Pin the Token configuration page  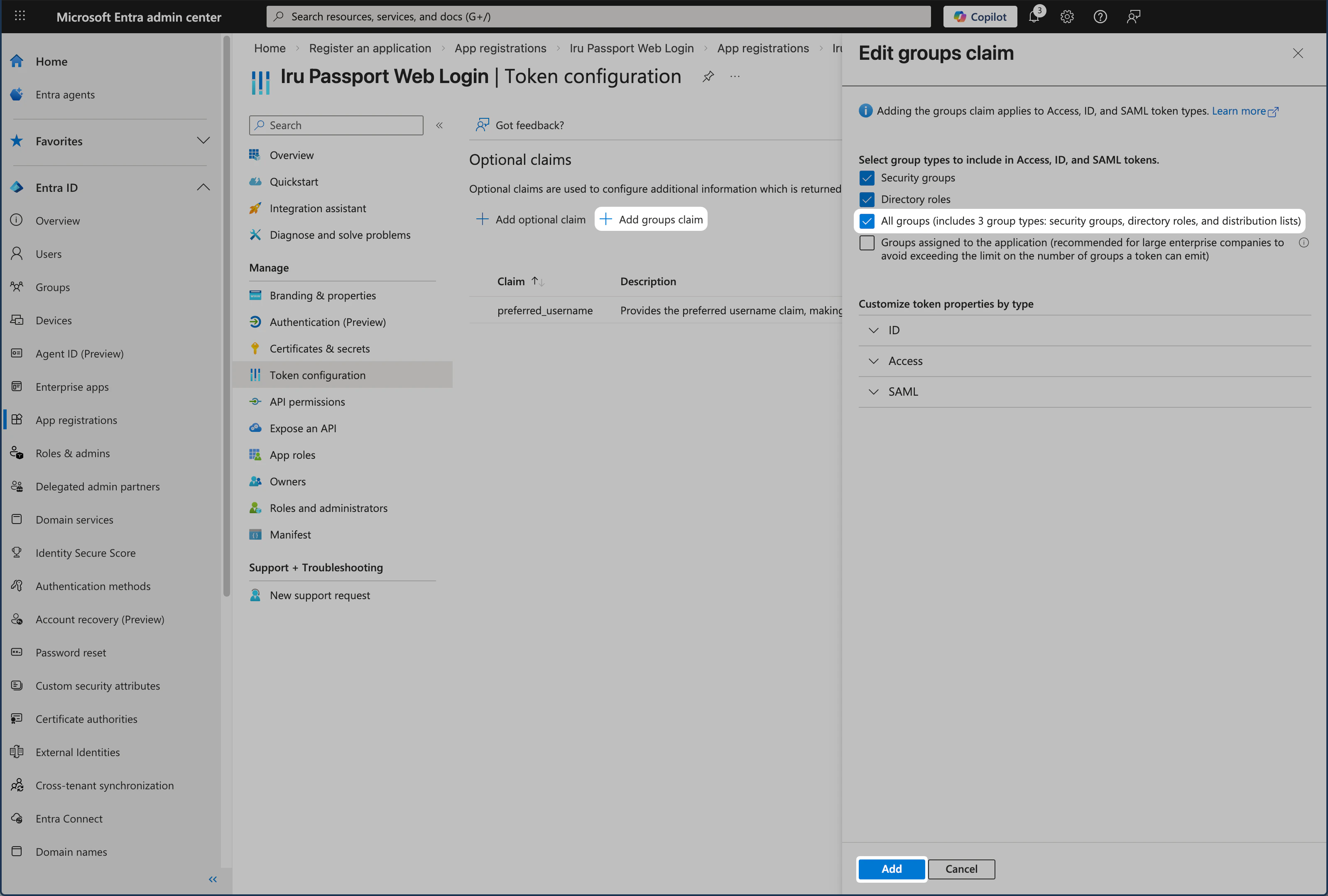point(708,76)
